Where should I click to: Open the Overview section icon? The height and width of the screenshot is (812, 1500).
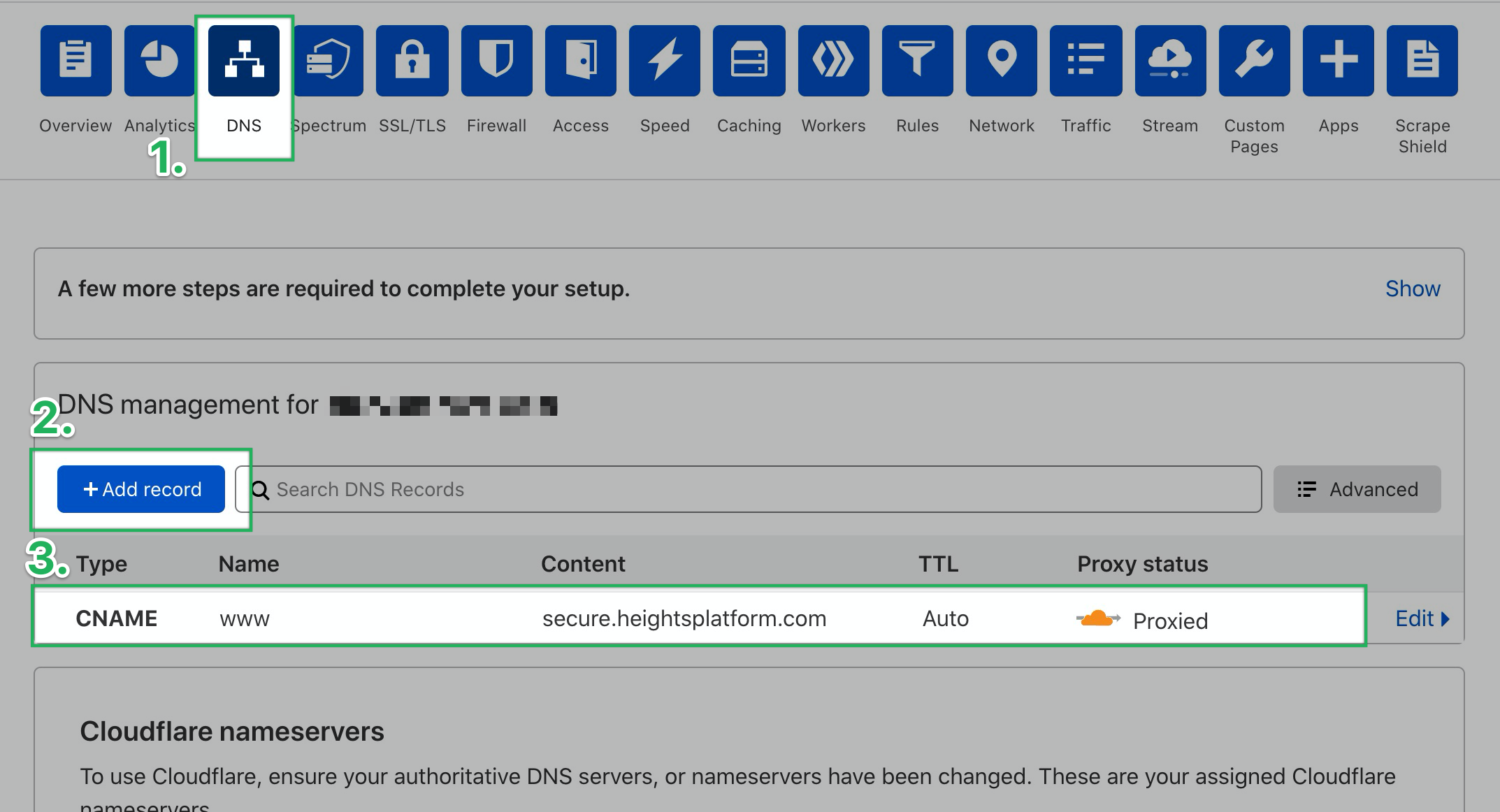[75, 60]
